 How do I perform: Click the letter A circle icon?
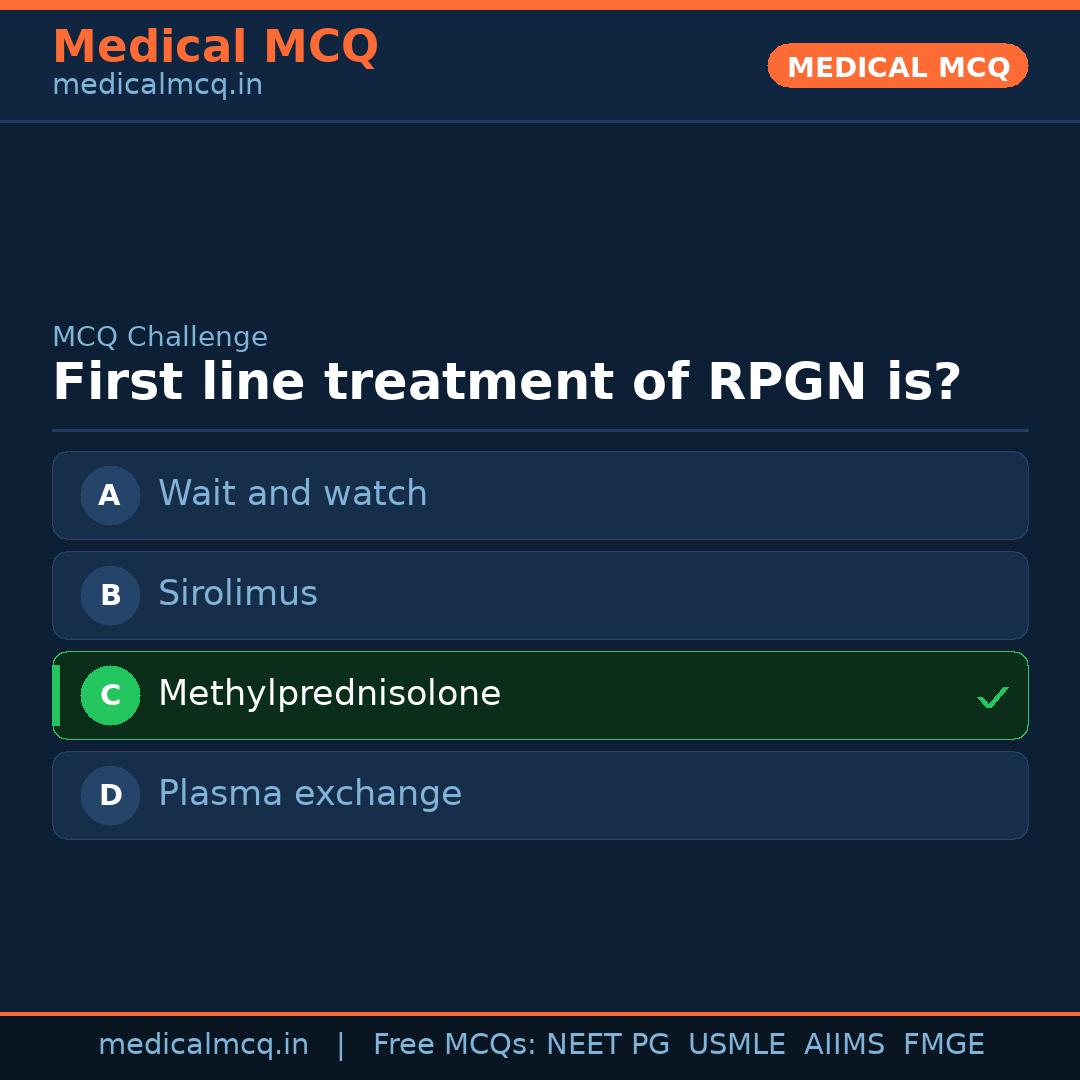pyautogui.click(x=110, y=495)
